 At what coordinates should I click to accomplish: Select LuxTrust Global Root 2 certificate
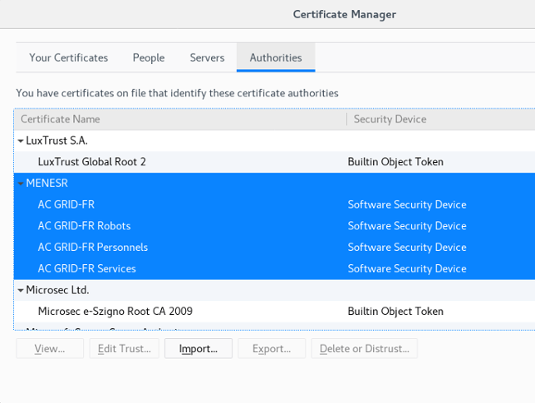click(x=92, y=162)
